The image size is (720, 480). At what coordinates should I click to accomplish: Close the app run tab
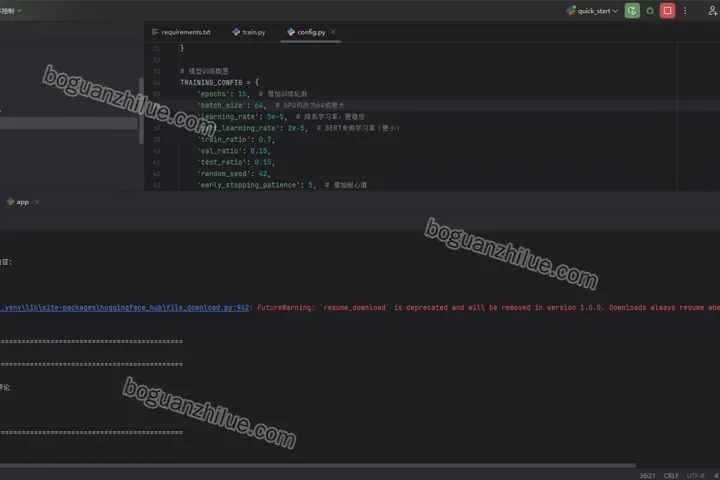coord(37,202)
